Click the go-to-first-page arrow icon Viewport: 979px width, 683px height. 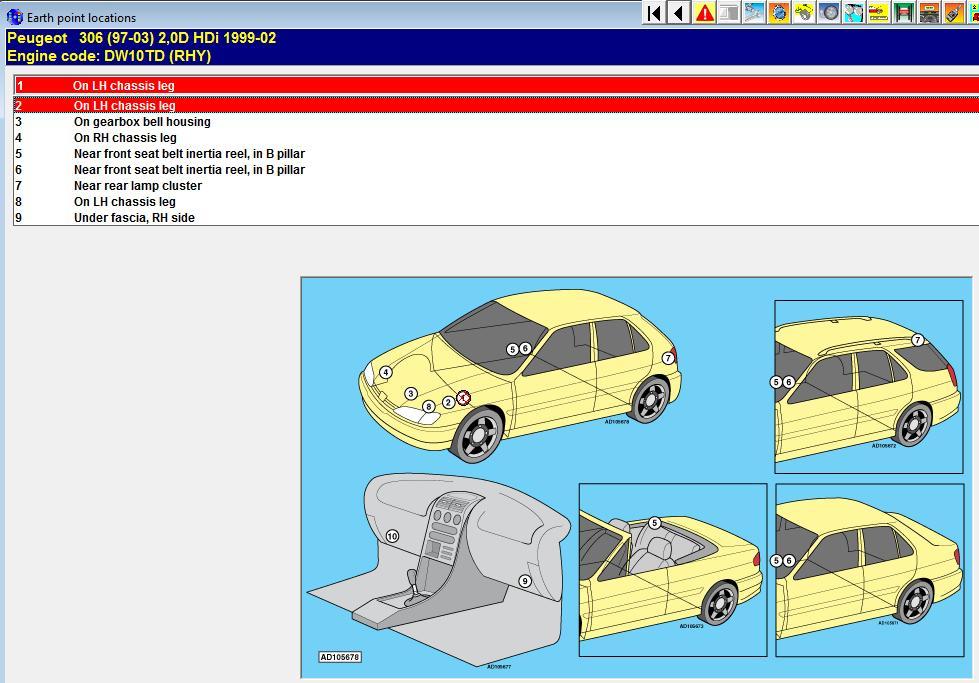coord(654,13)
